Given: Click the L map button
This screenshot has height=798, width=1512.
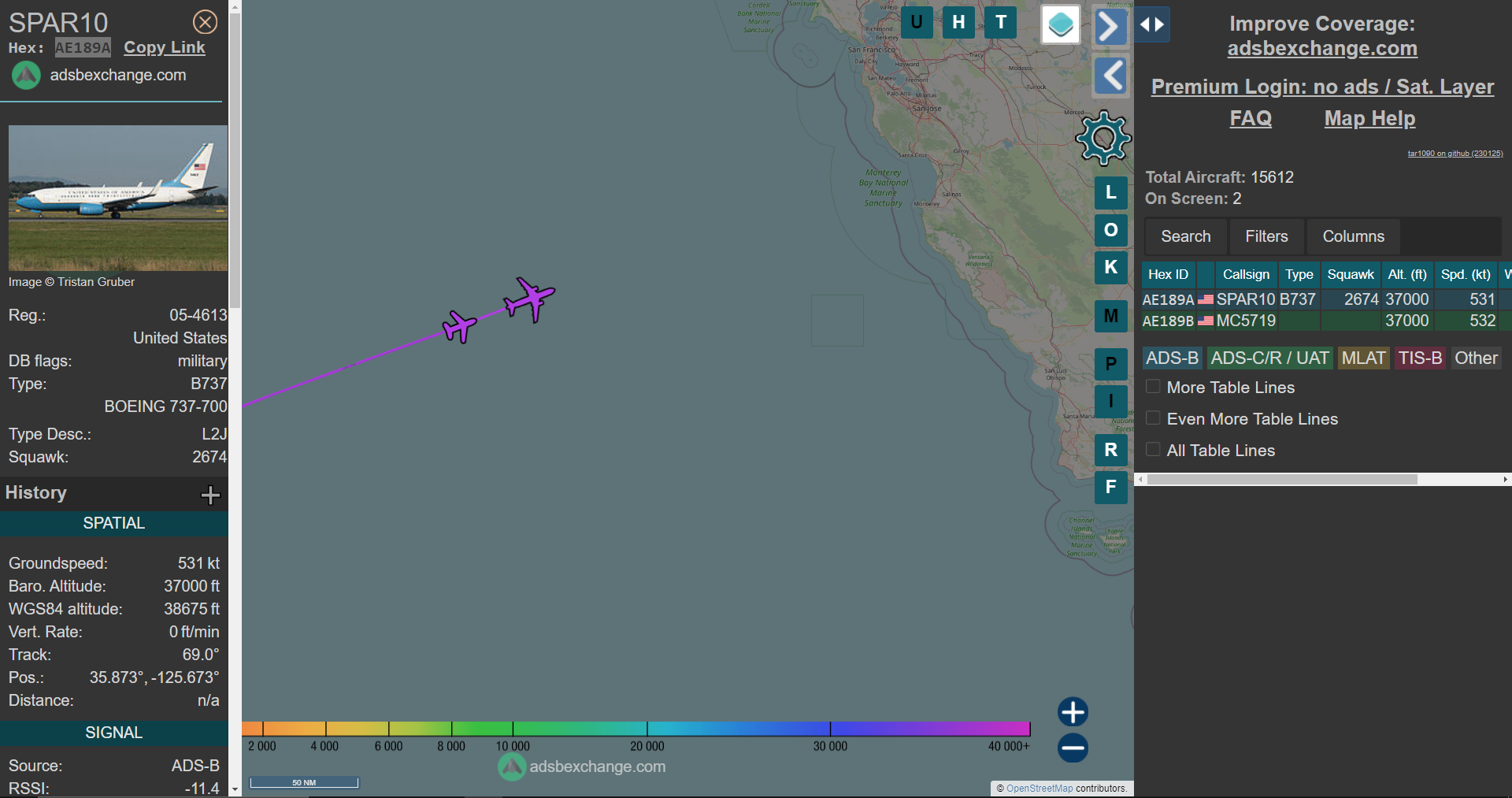Looking at the screenshot, I should click(x=1110, y=192).
